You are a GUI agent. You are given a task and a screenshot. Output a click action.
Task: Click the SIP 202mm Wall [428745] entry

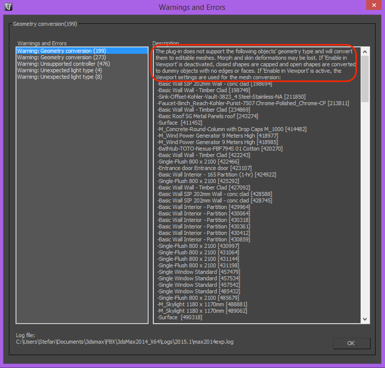[x=215, y=201]
